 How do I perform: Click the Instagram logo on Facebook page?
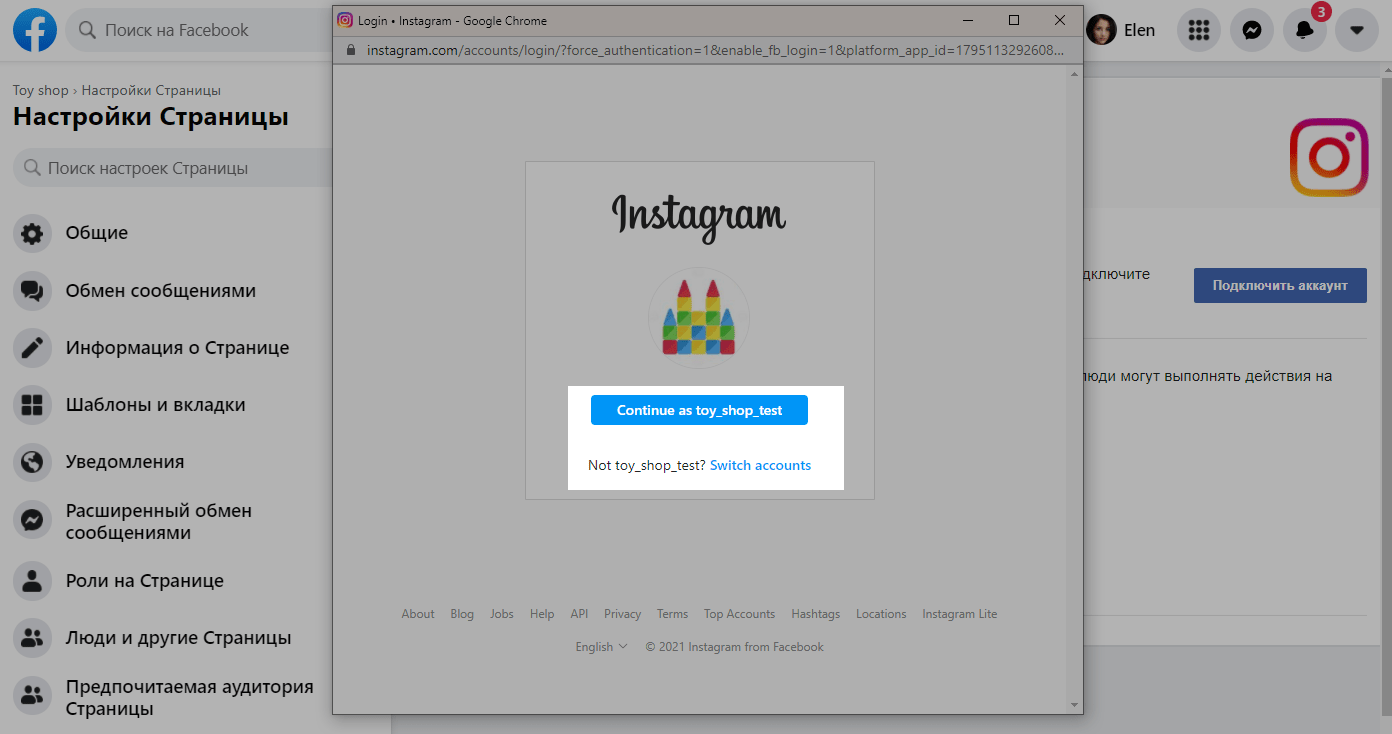(x=1329, y=157)
